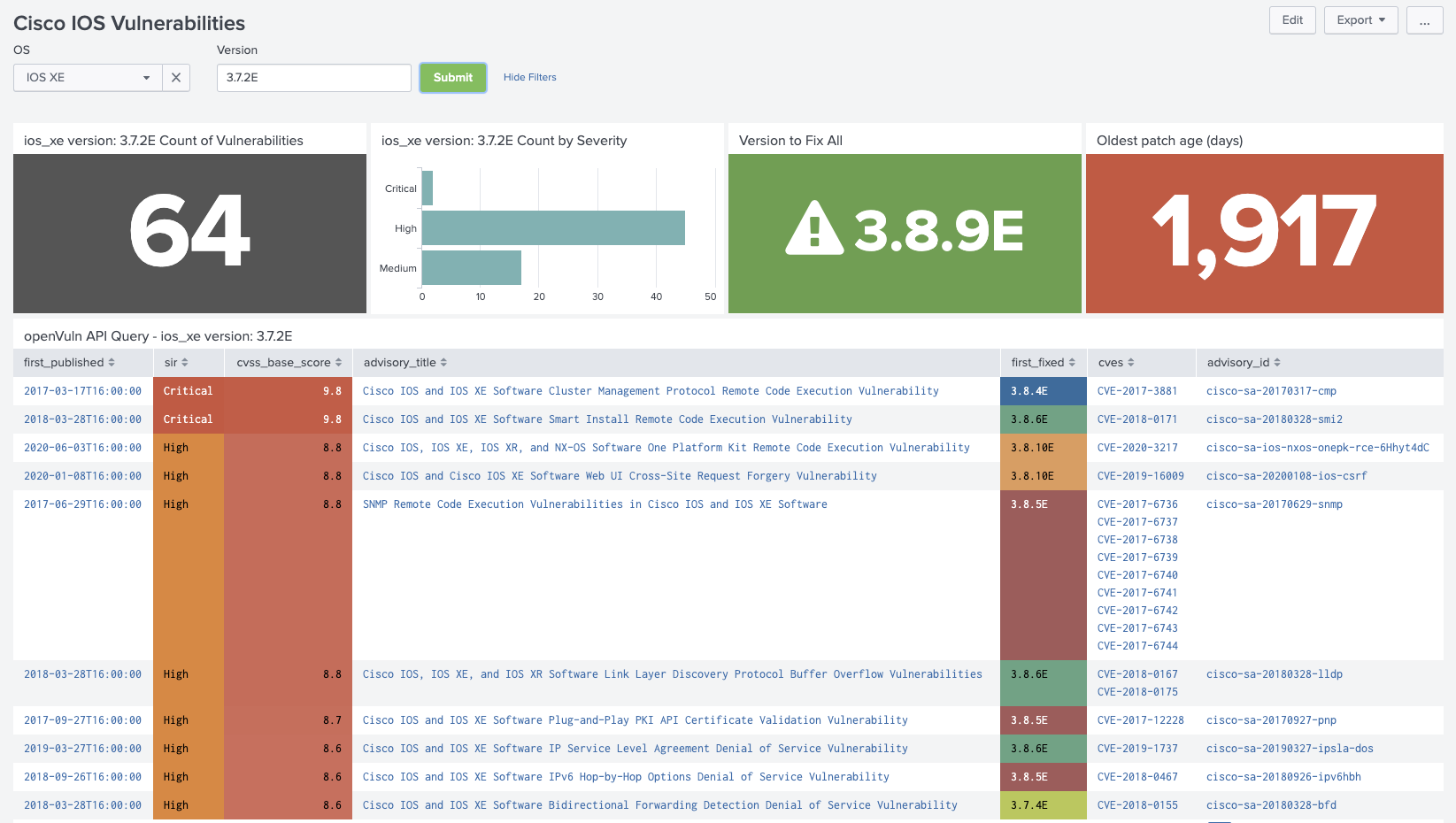Image resolution: width=1456 pixels, height=823 pixels.
Task: Open IPv6 Hop-by-Hop Options Denial of Service advisory
Action: (626, 777)
